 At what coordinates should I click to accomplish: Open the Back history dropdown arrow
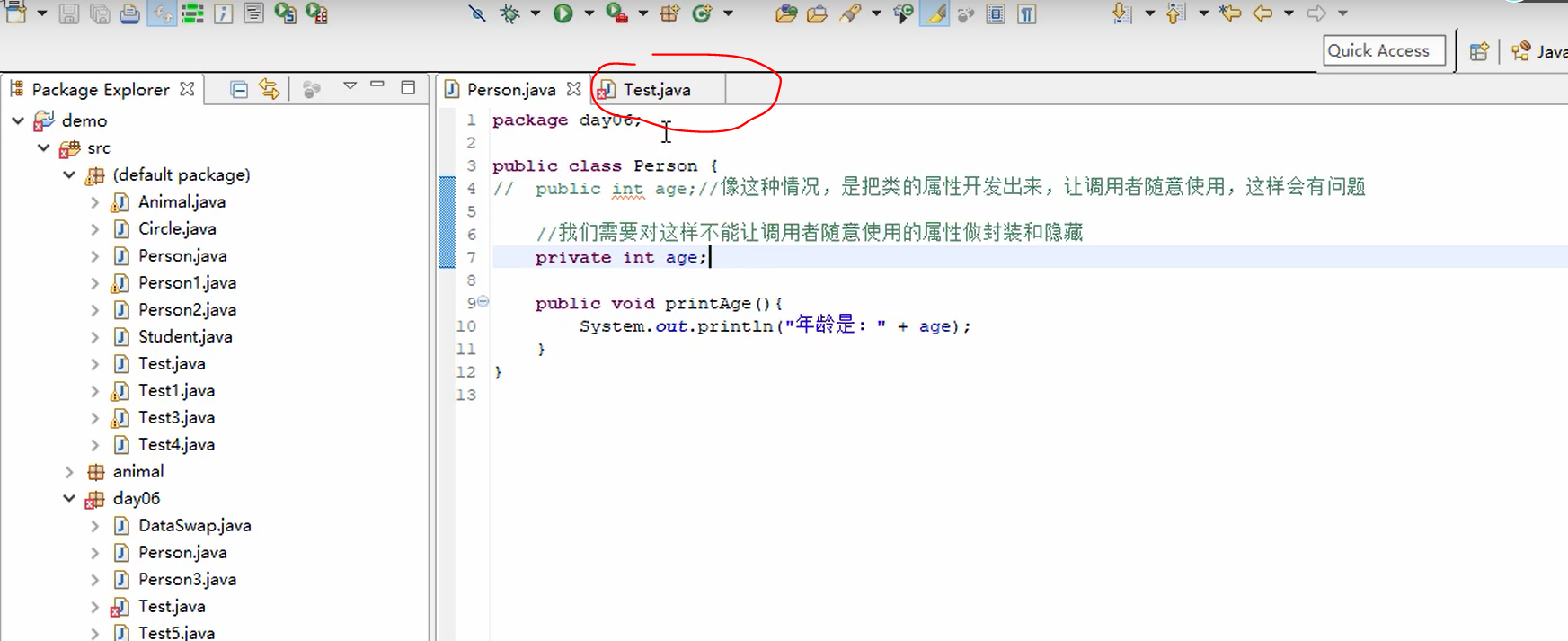click(x=1289, y=13)
